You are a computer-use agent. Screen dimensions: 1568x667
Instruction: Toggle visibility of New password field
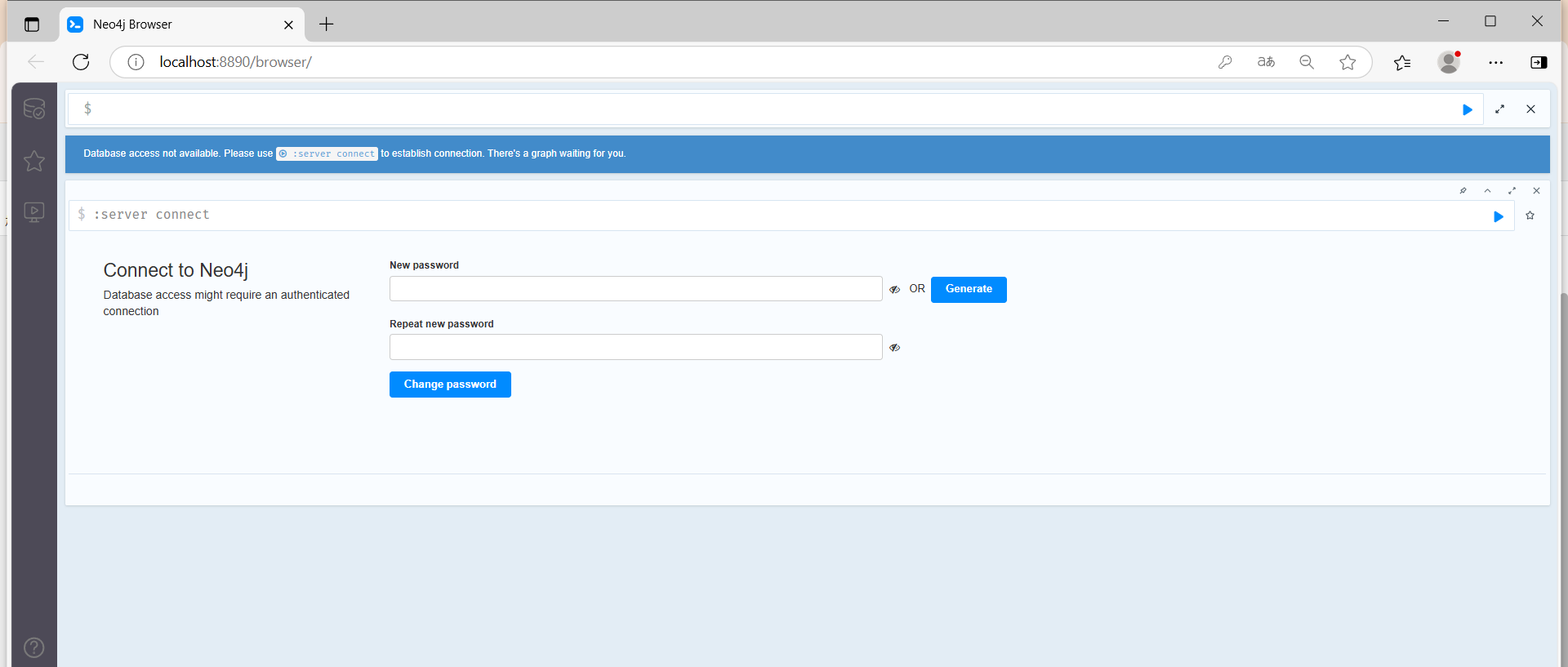(894, 289)
